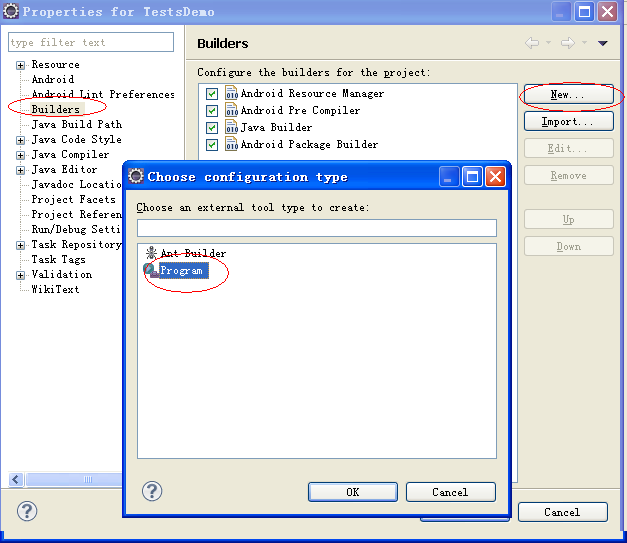Expand the Java Editor node
Viewport: 627px width, 543px height.
[20, 170]
